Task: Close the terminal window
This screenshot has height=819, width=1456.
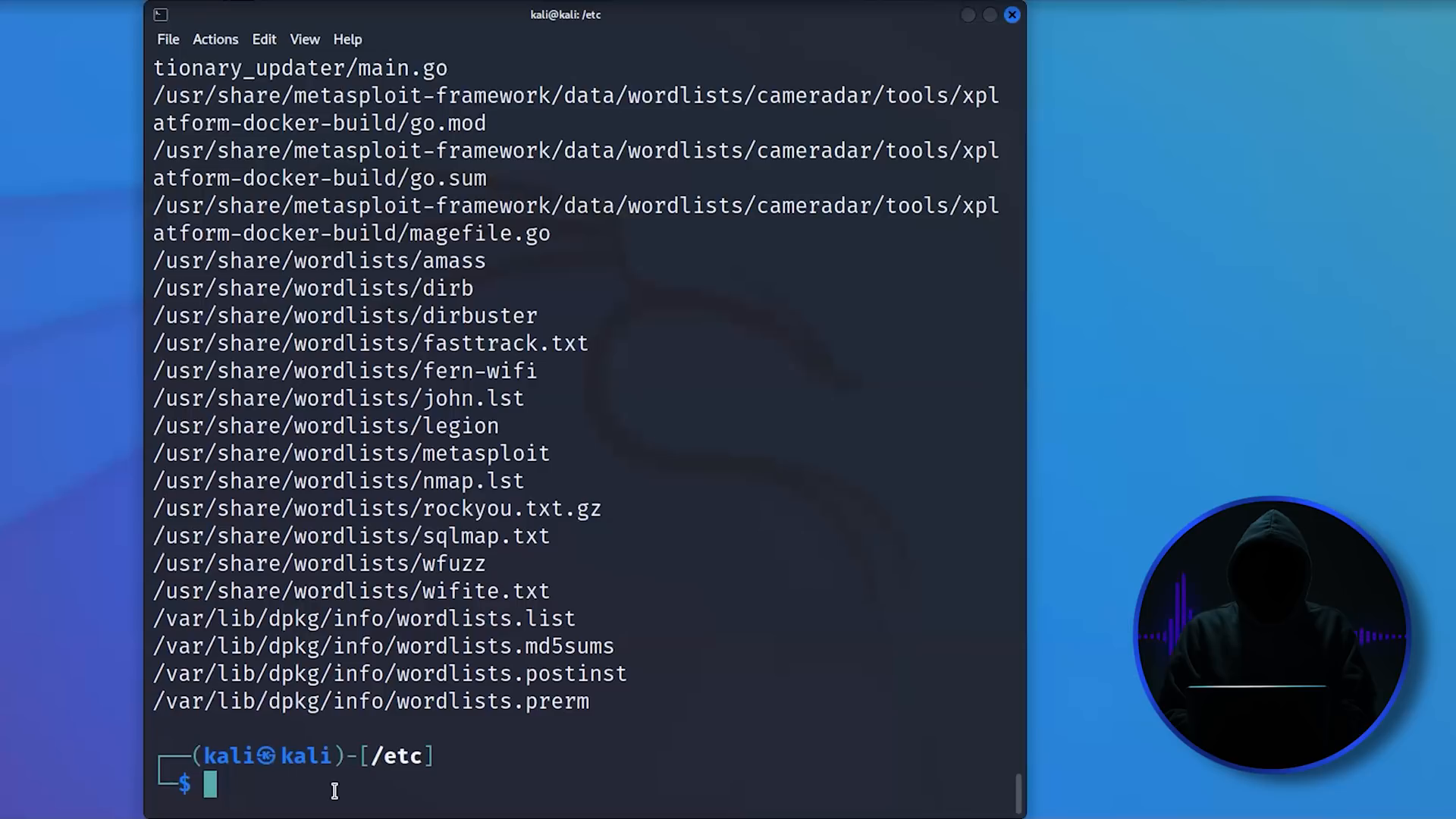Action: click(1012, 14)
